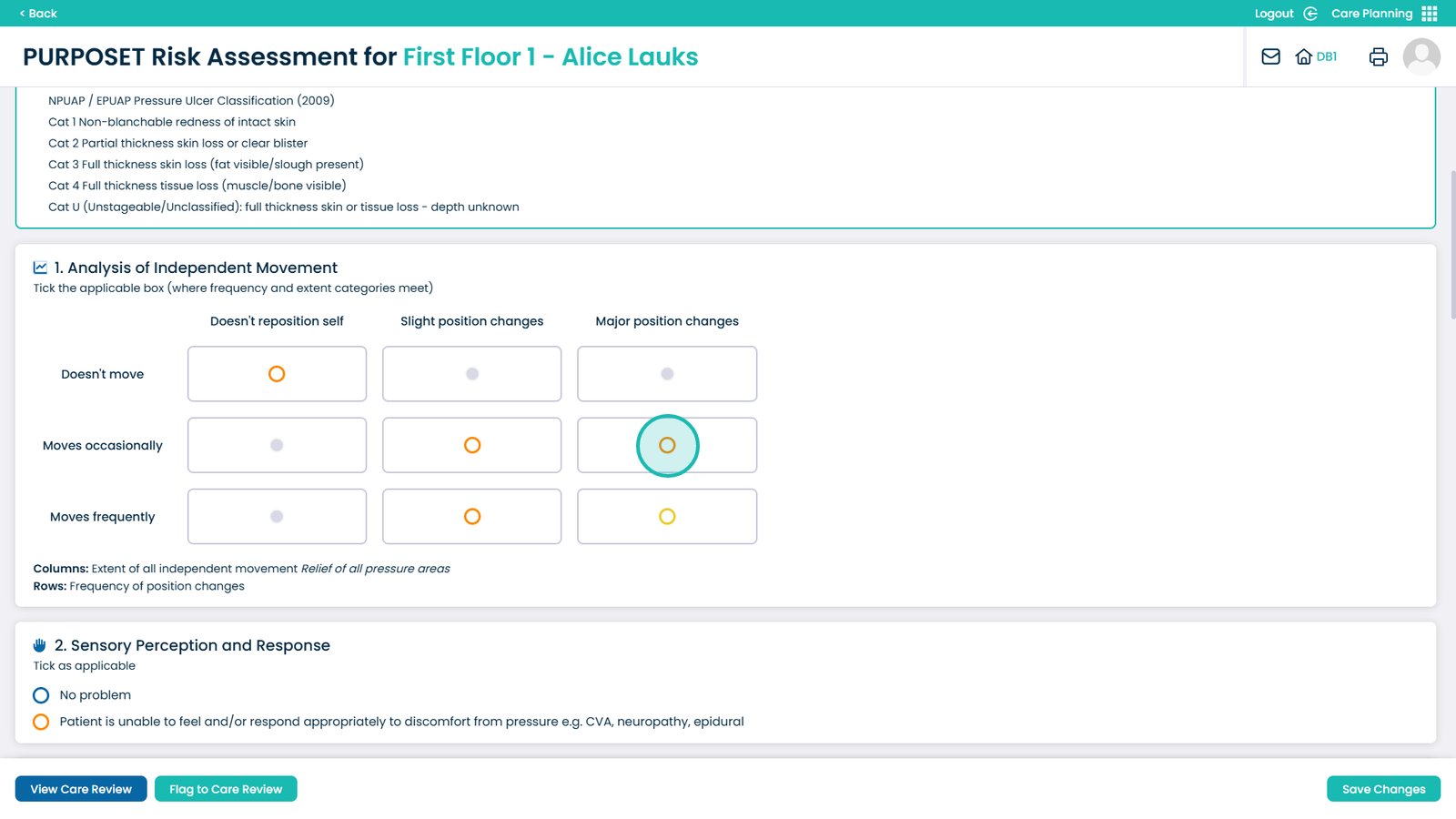Select Moves frequently / Major position changes option
The height and width of the screenshot is (819, 1456).
click(667, 517)
